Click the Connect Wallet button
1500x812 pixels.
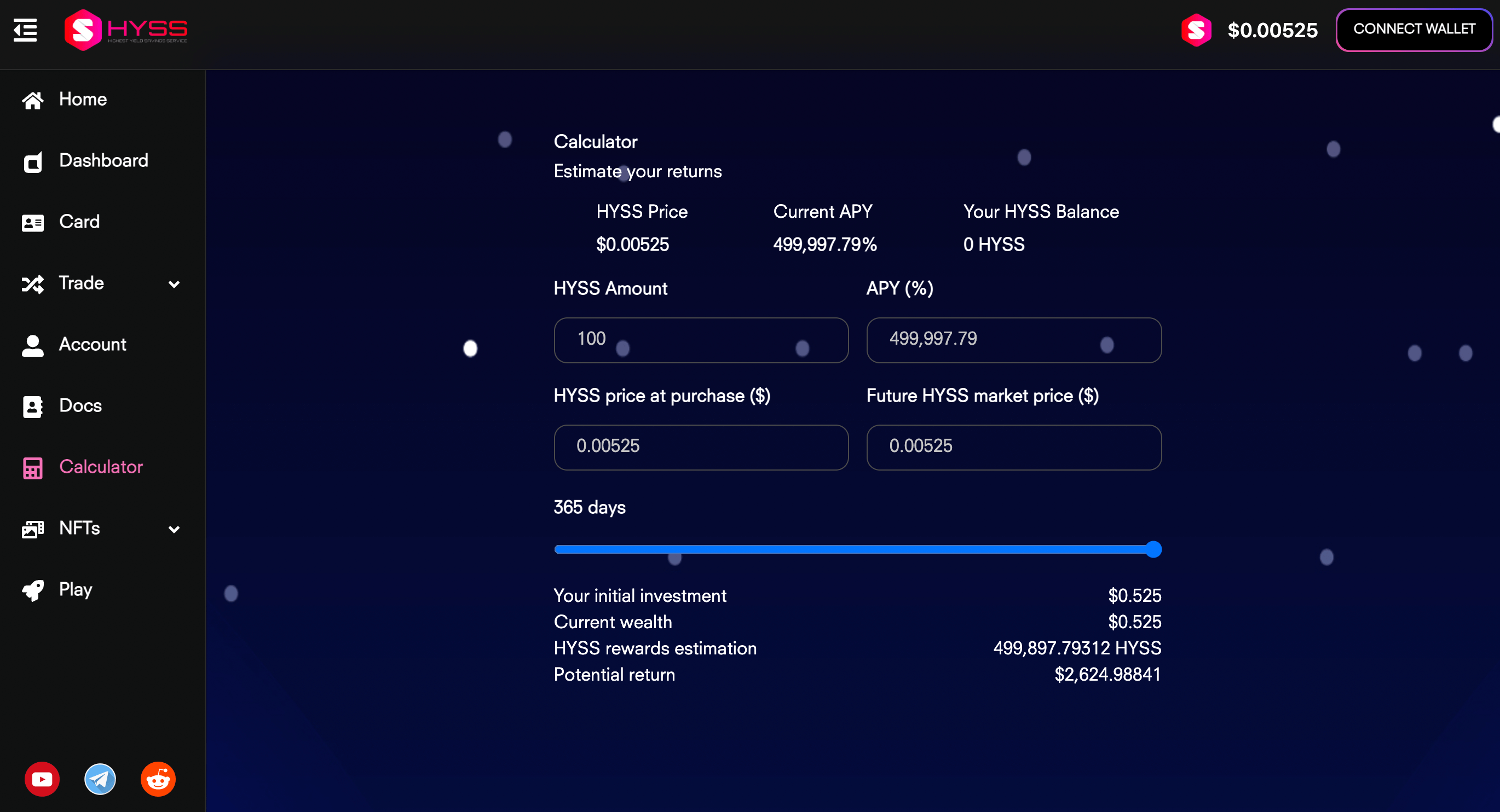(1414, 30)
